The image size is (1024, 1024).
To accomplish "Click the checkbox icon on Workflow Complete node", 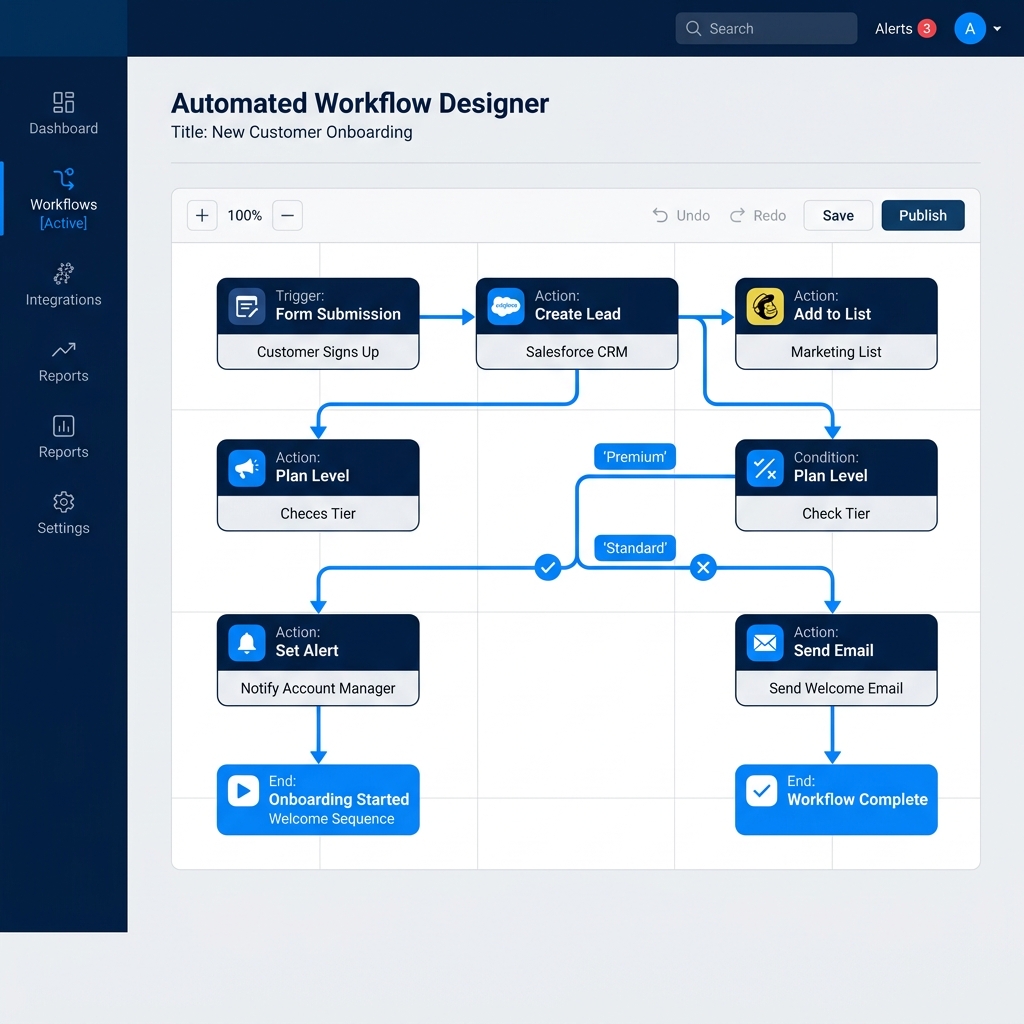I will coord(762,791).
